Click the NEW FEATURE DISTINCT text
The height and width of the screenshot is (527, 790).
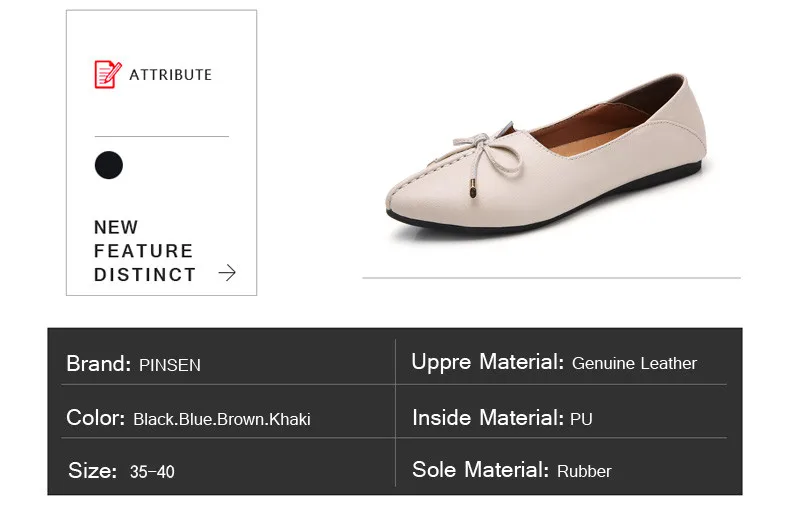tap(145, 251)
